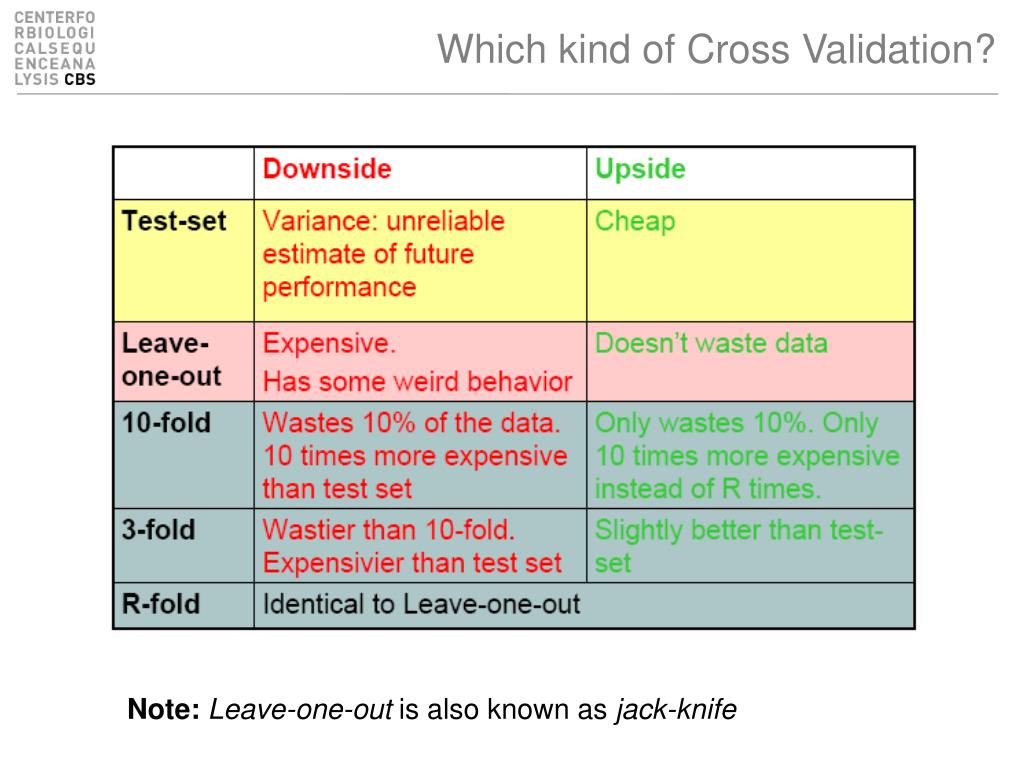Select the red 'Downside' column header
The width and height of the screenshot is (1024, 768).
tap(327, 168)
